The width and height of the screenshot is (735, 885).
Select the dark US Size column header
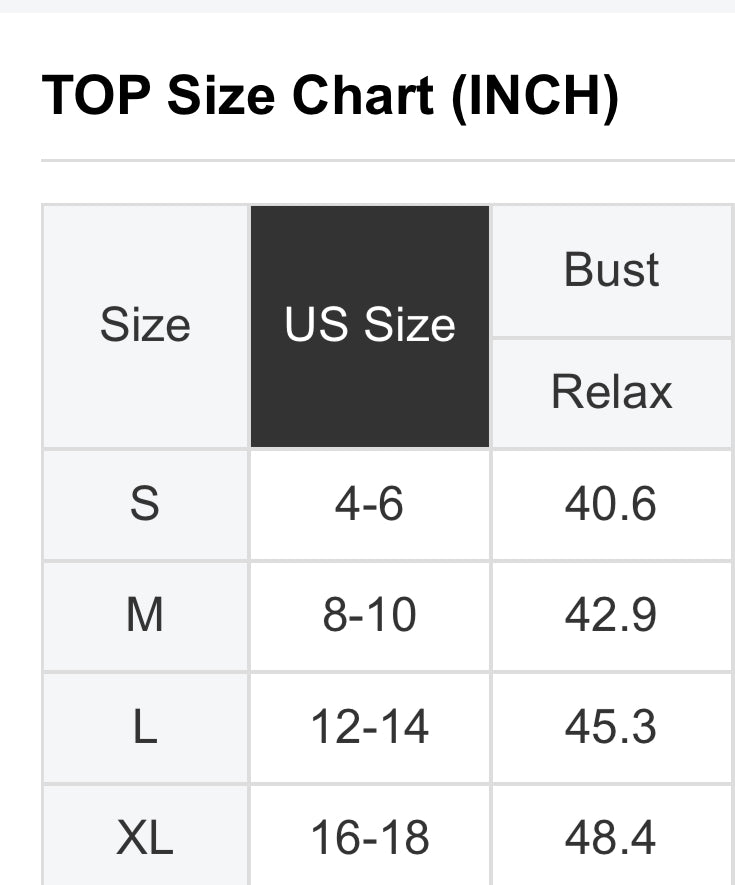[x=370, y=326]
